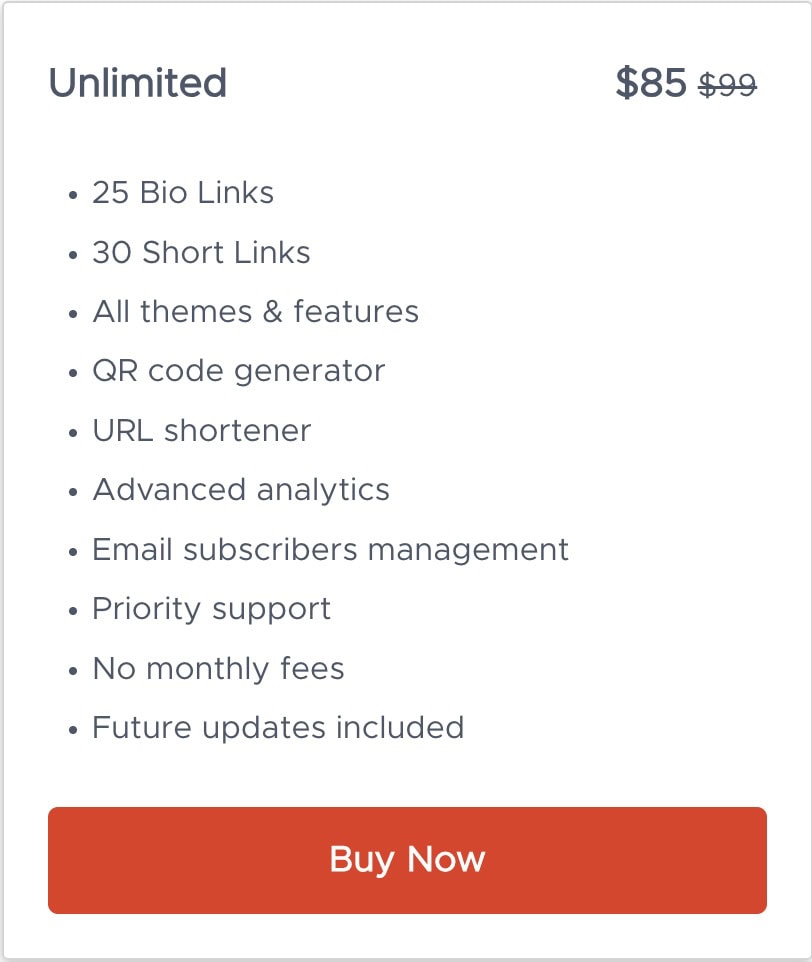Click the Future updates included line
This screenshot has width=812, height=962.
click(x=278, y=727)
